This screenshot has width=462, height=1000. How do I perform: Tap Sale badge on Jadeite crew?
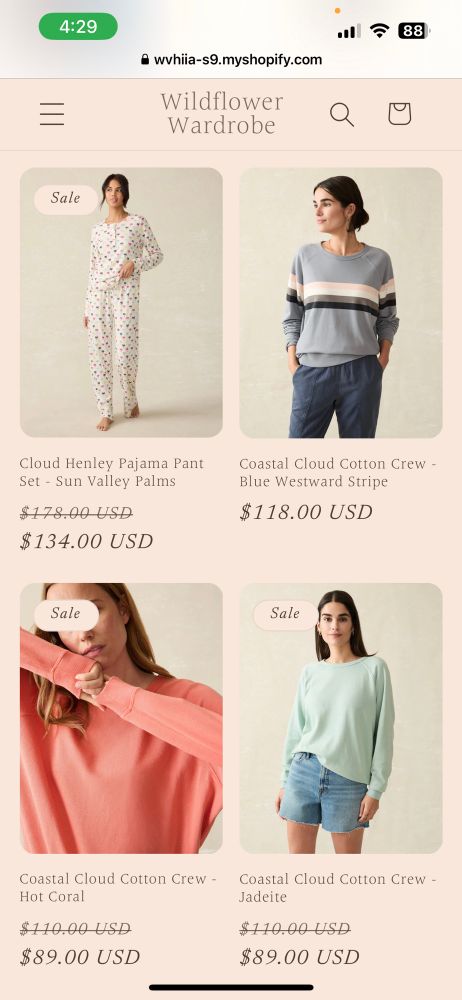click(x=285, y=614)
